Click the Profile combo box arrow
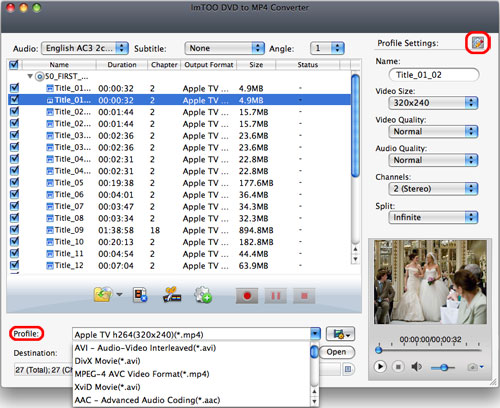500x408 pixels. [x=315, y=334]
